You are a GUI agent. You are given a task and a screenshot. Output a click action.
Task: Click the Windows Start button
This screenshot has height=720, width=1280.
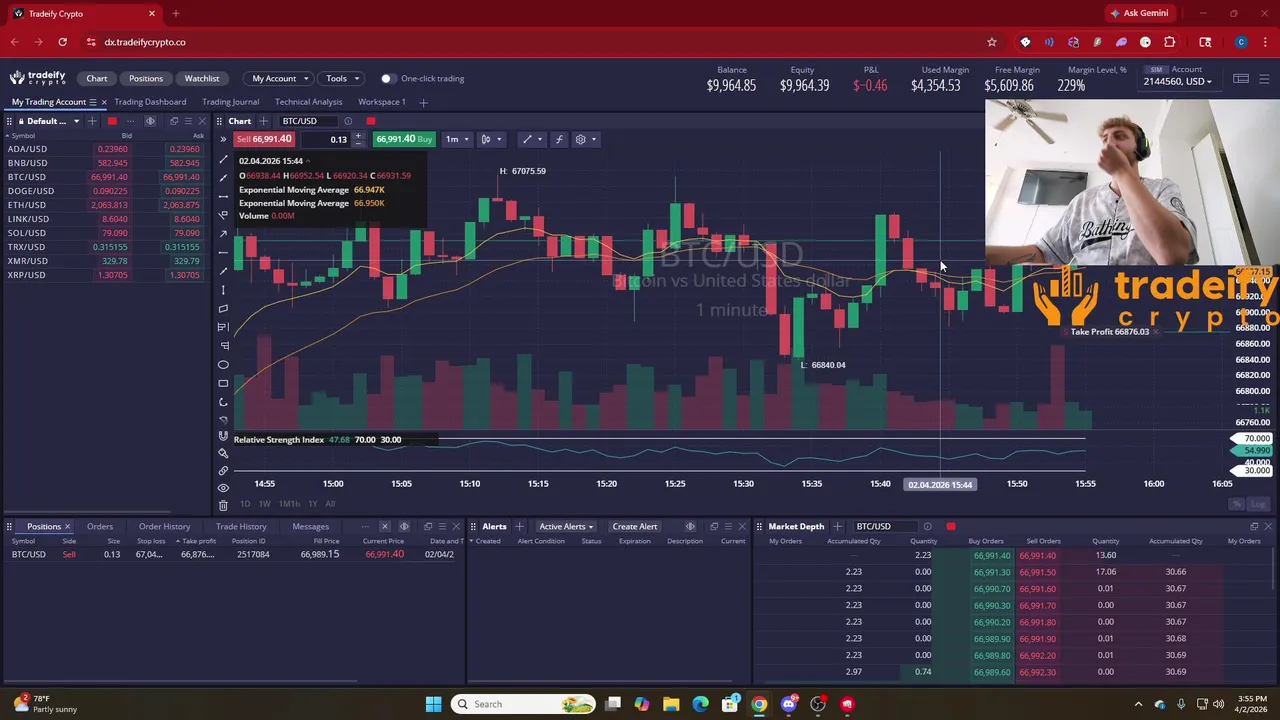click(x=433, y=704)
